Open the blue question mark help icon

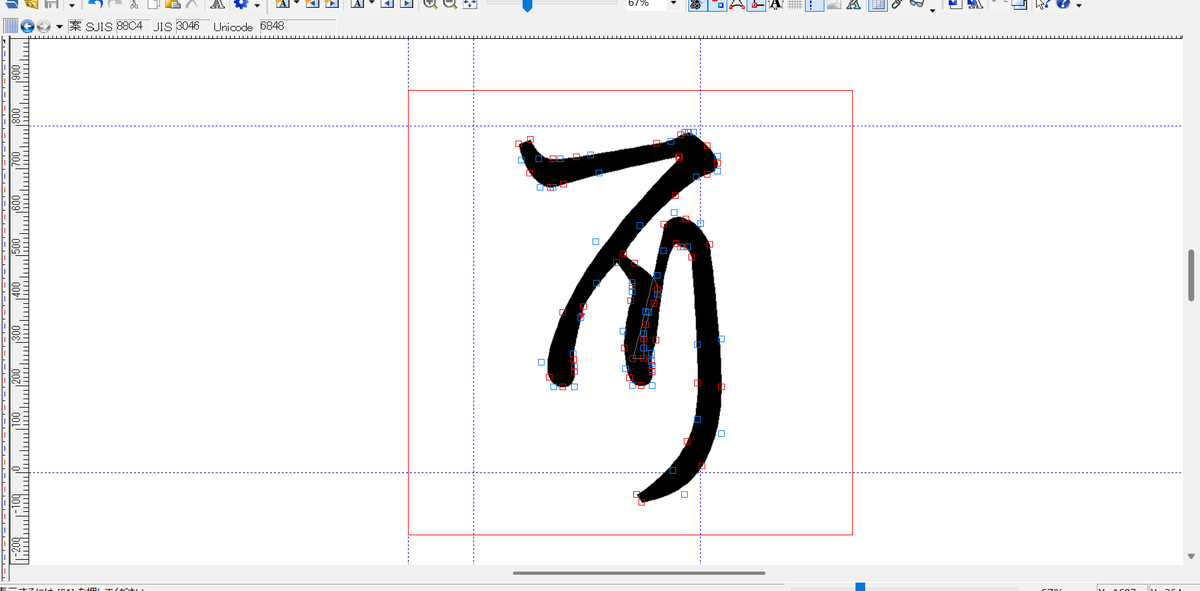pyautogui.click(x=1063, y=4)
